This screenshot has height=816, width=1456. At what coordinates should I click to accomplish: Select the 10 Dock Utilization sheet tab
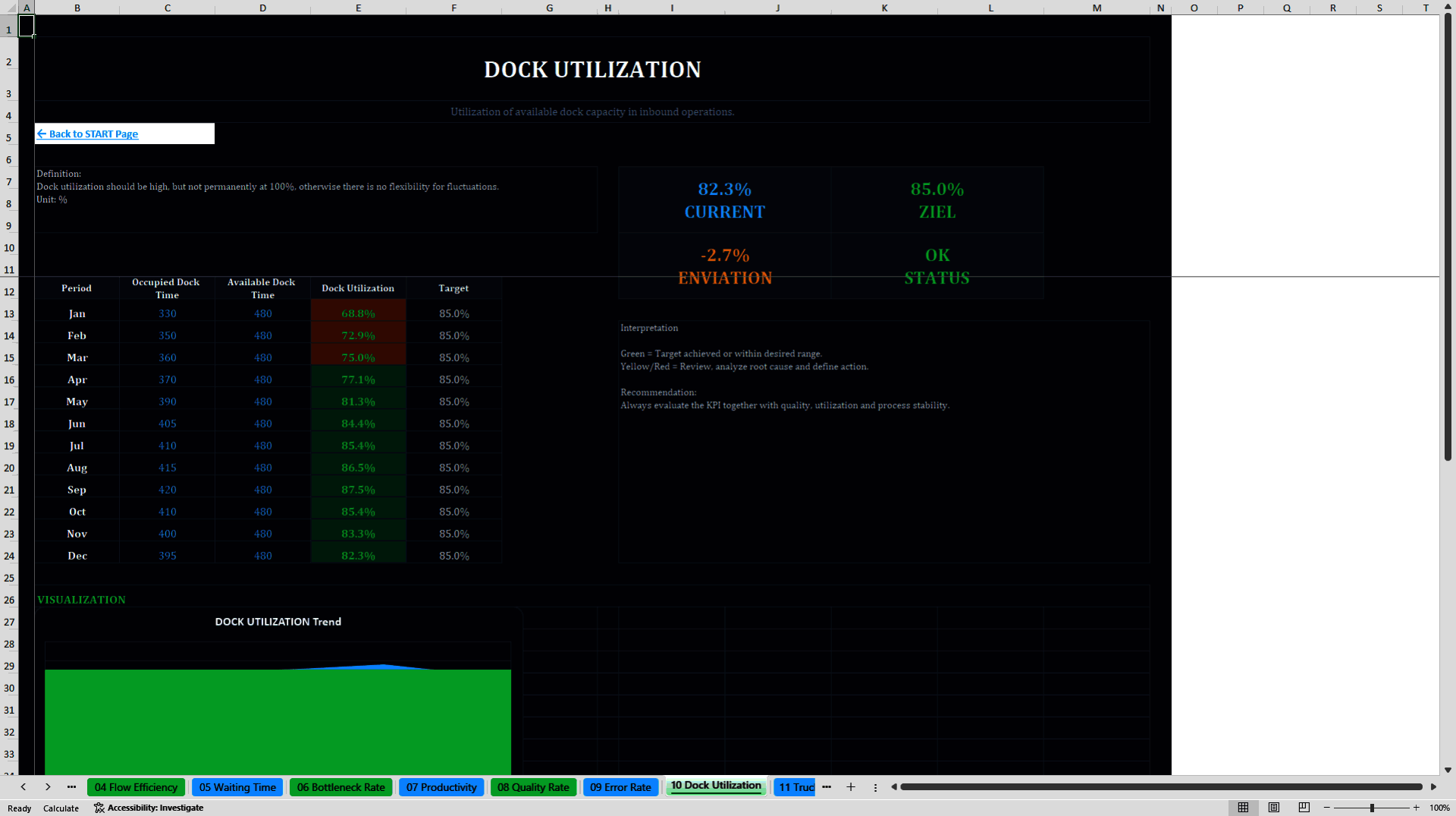click(x=716, y=786)
